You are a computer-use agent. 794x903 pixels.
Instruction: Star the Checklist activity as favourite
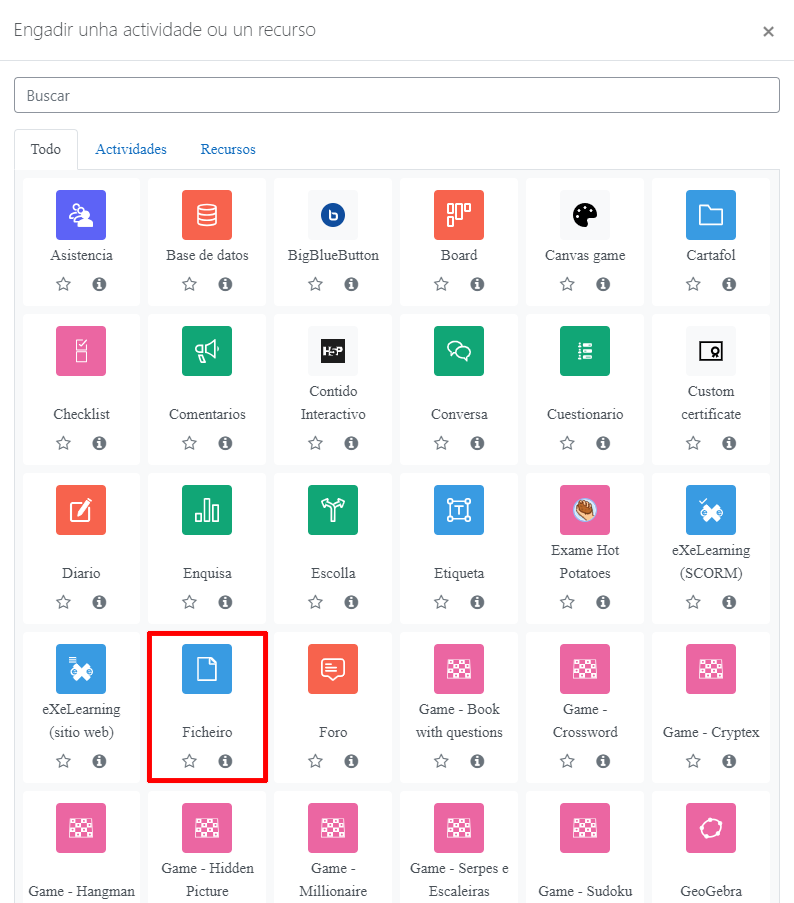pyautogui.click(x=63, y=443)
